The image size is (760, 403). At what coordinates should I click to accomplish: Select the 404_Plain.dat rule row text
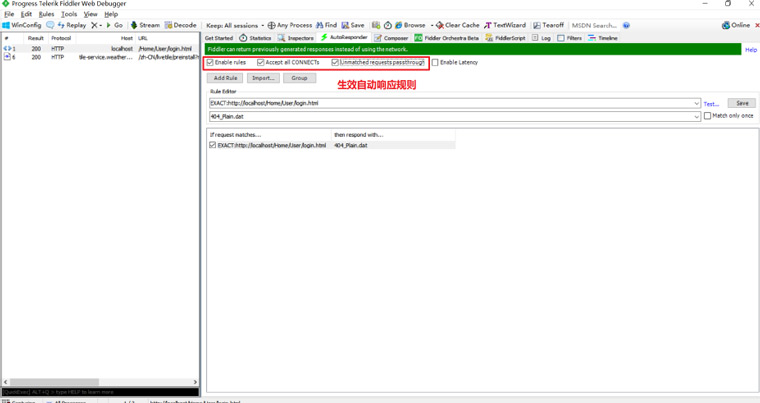(350, 145)
